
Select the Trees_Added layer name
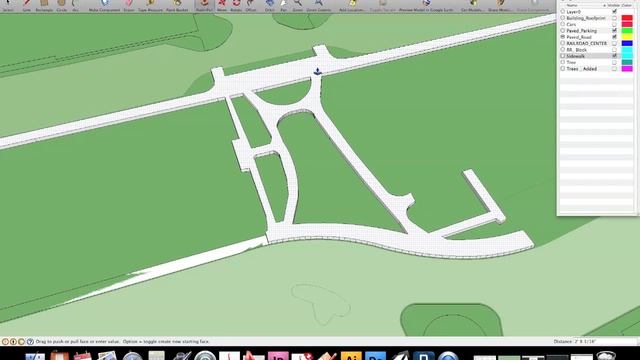pos(582,69)
